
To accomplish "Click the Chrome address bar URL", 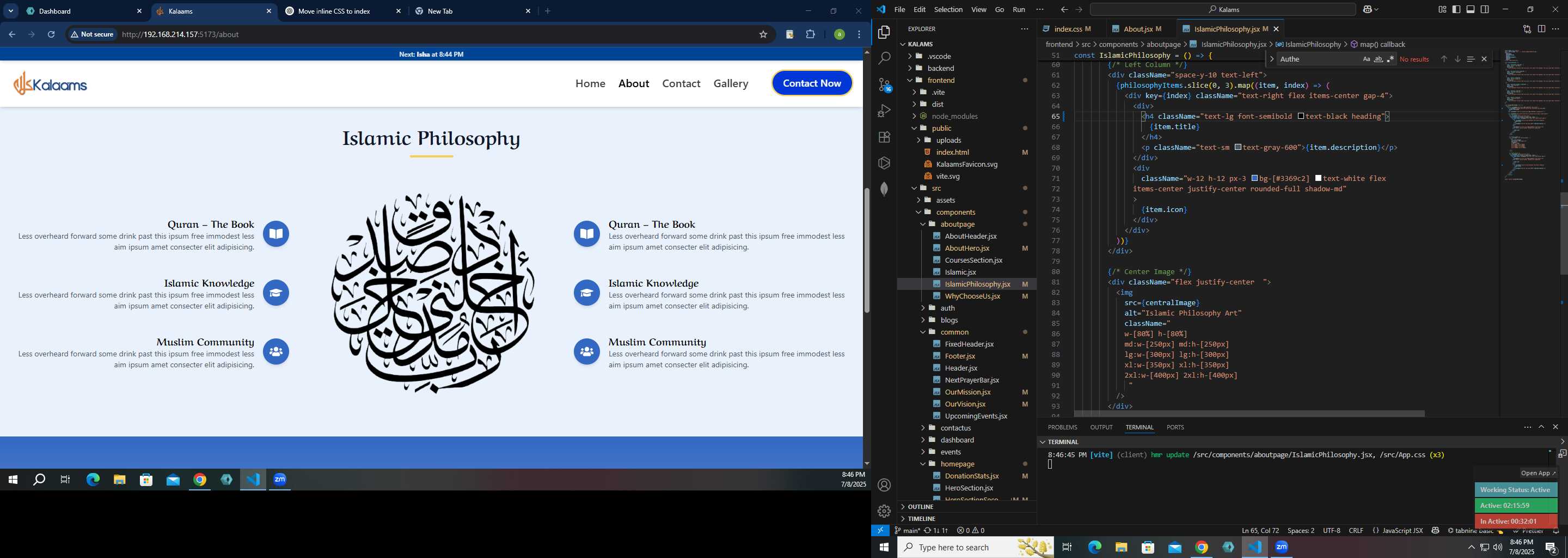I will [180, 35].
